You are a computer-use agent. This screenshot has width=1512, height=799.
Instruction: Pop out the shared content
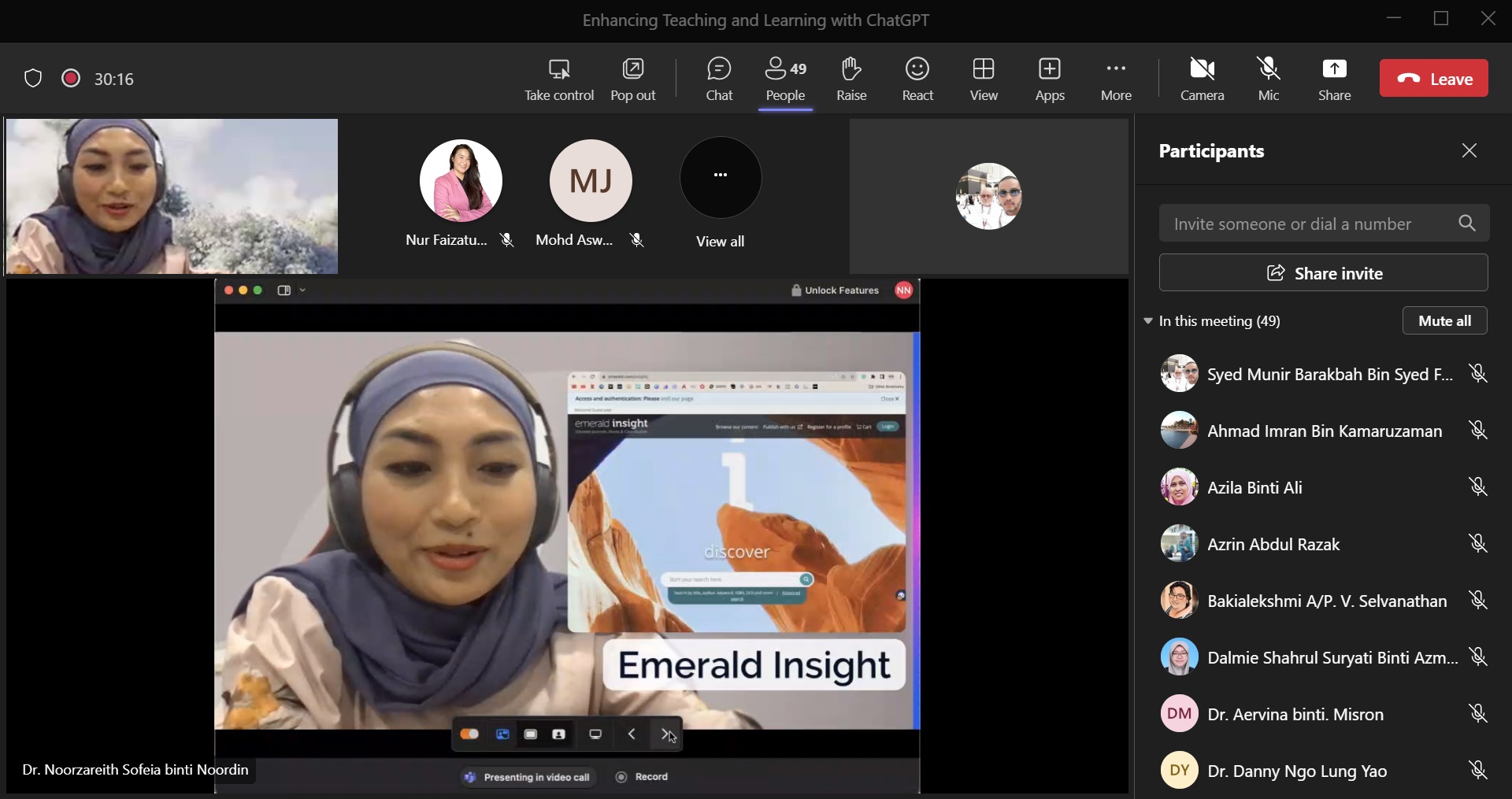point(633,79)
